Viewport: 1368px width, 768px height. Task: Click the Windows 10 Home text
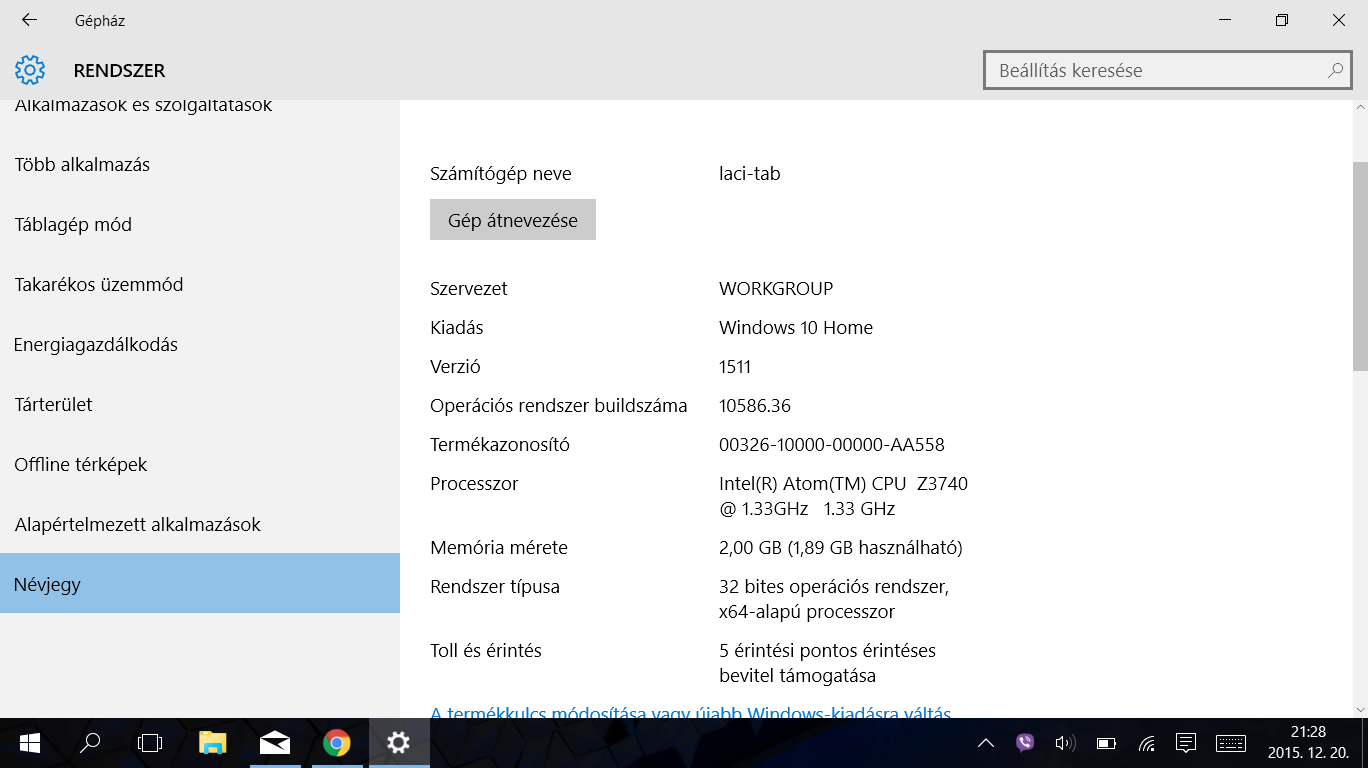pos(796,328)
